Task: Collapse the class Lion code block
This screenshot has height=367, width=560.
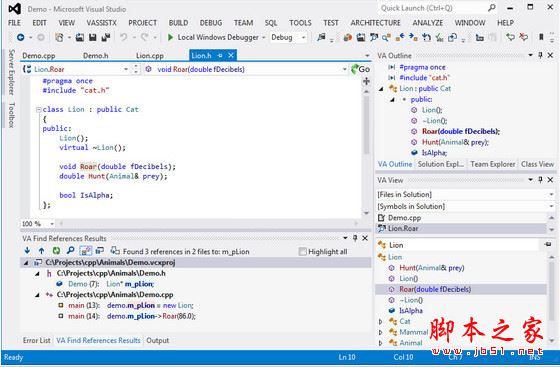Action: click(39, 110)
